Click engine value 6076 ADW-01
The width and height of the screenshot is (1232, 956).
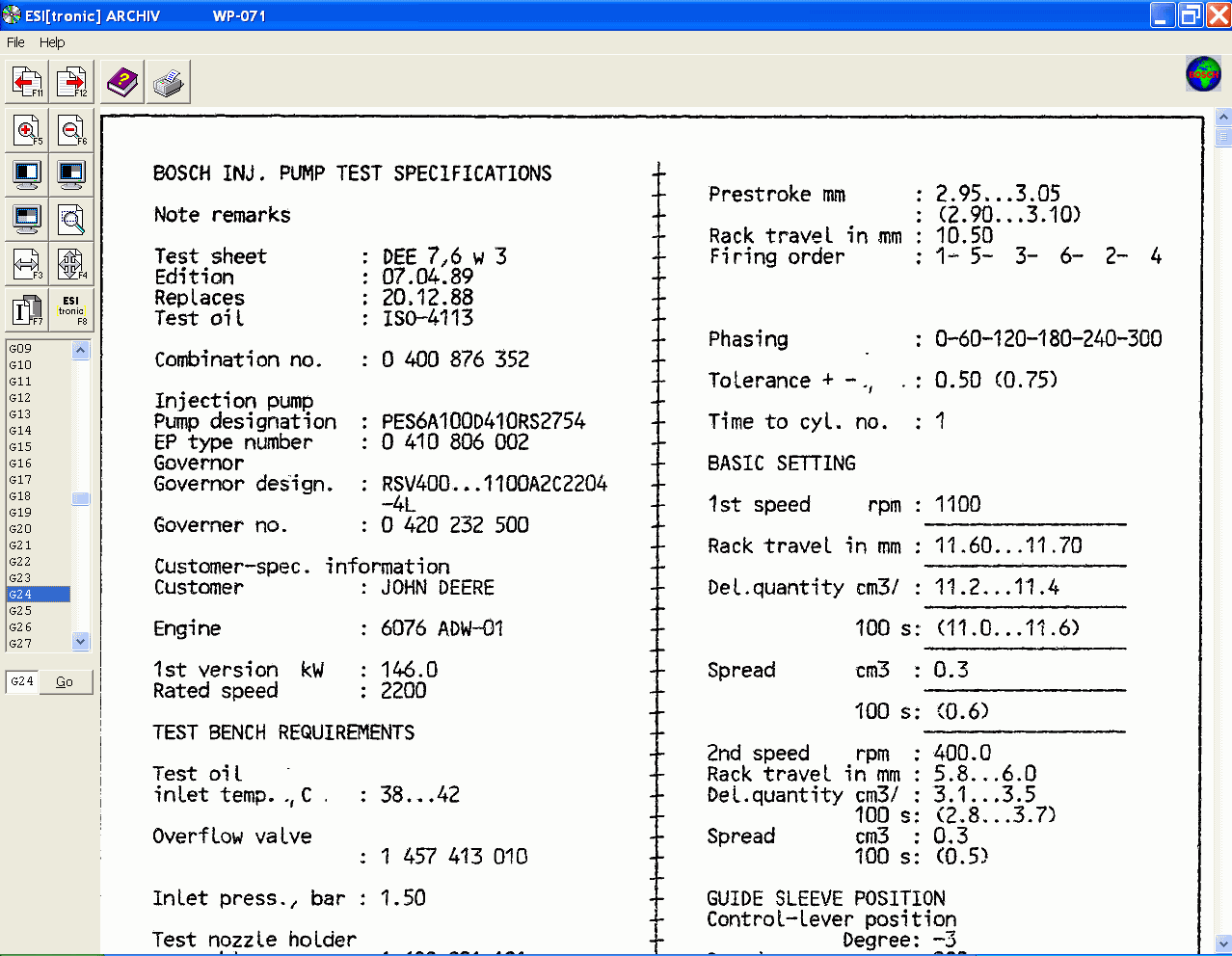(442, 629)
